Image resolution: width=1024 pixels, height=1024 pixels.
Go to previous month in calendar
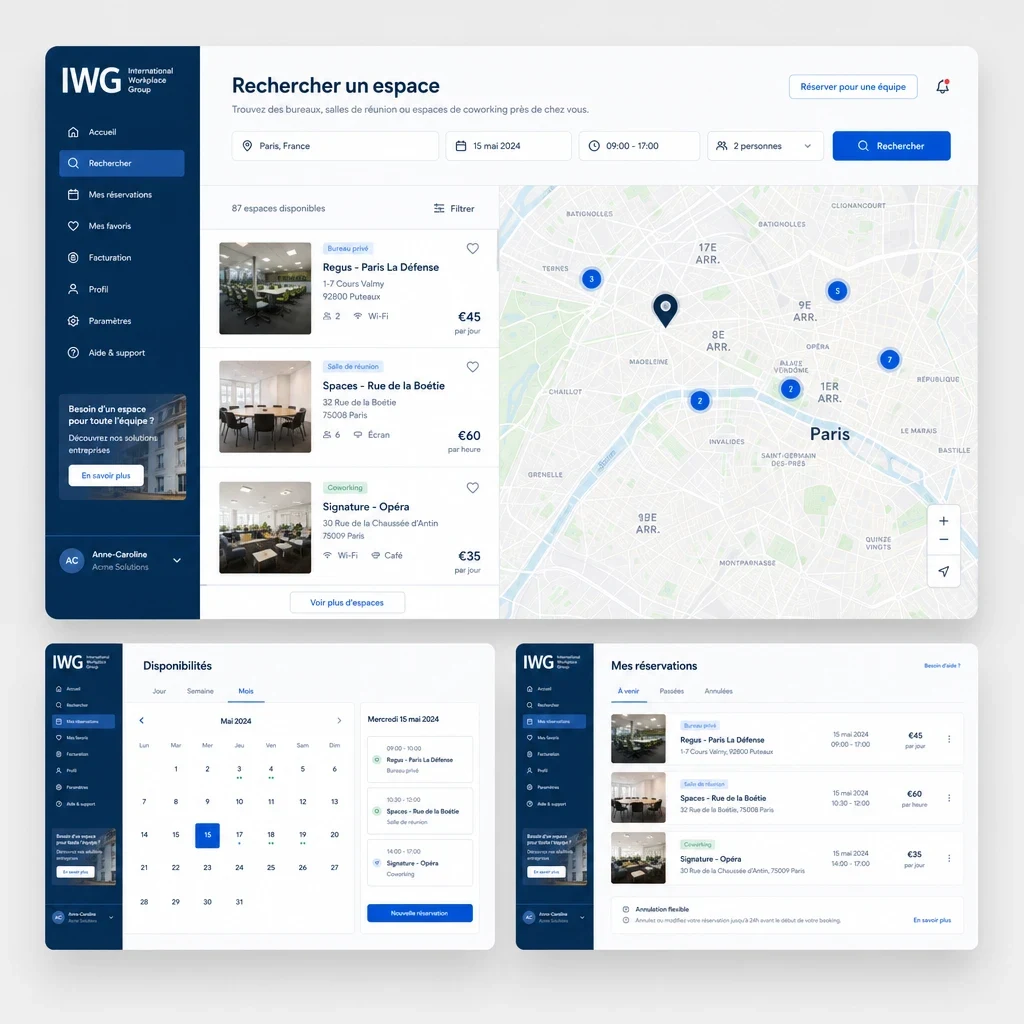pos(142,720)
